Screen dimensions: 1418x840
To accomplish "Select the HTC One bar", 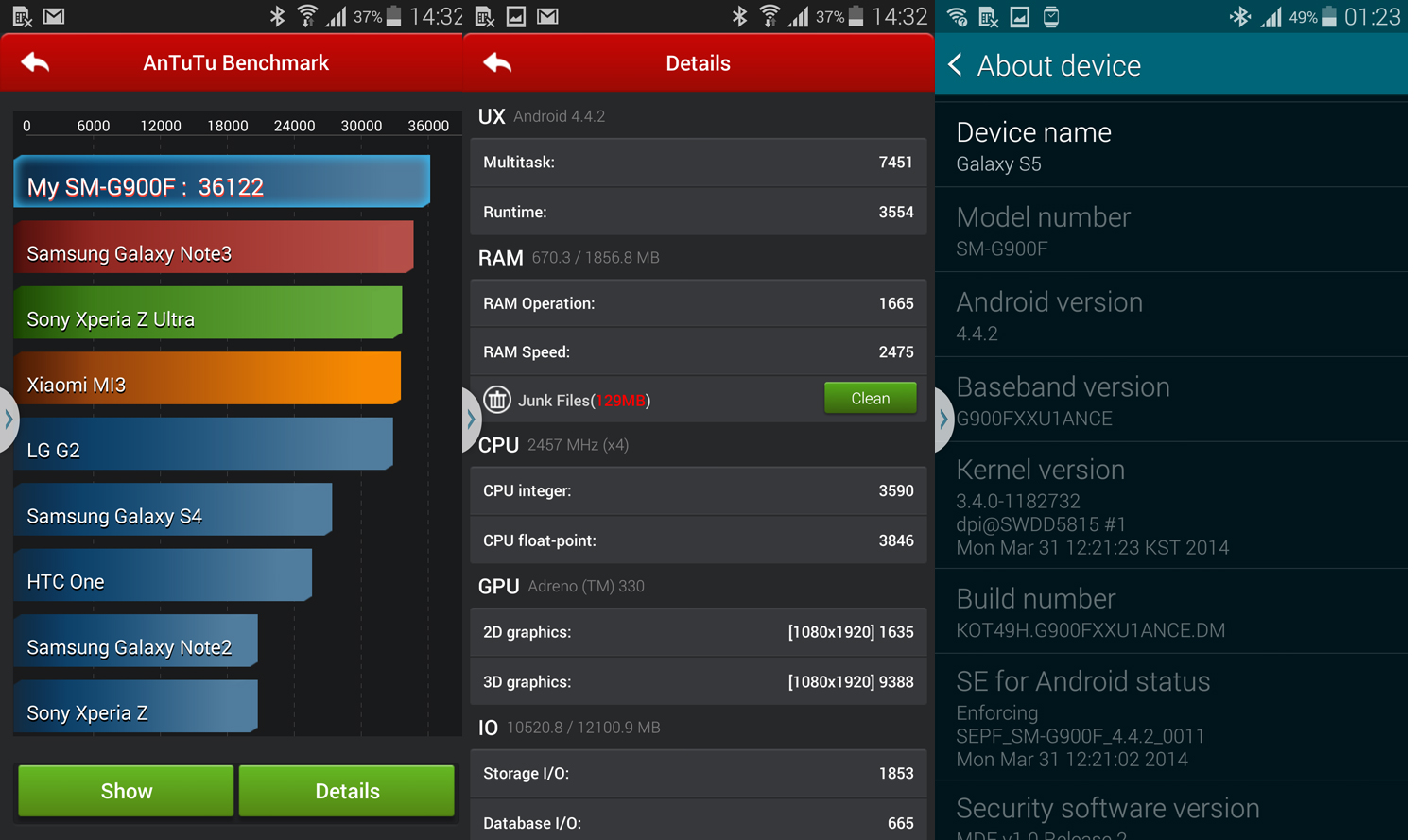I will (163, 575).
